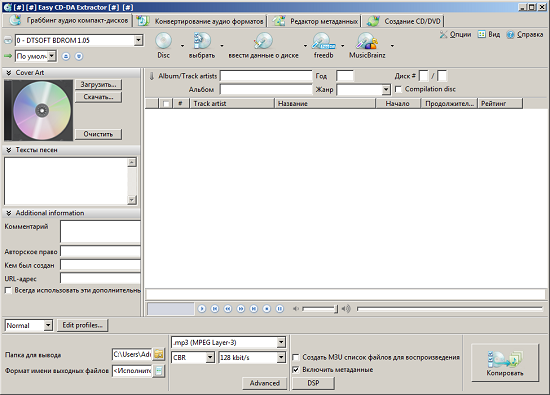
Task: Click the Название column header
Action: tap(325, 103)
